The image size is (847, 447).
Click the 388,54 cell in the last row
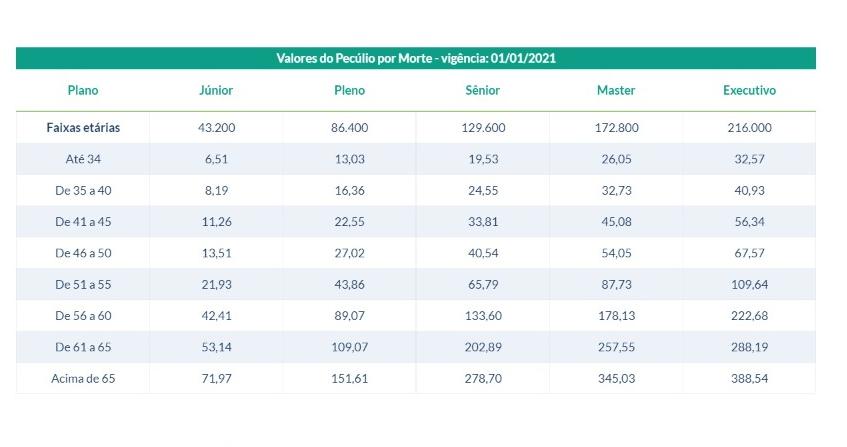click(749, 379)
